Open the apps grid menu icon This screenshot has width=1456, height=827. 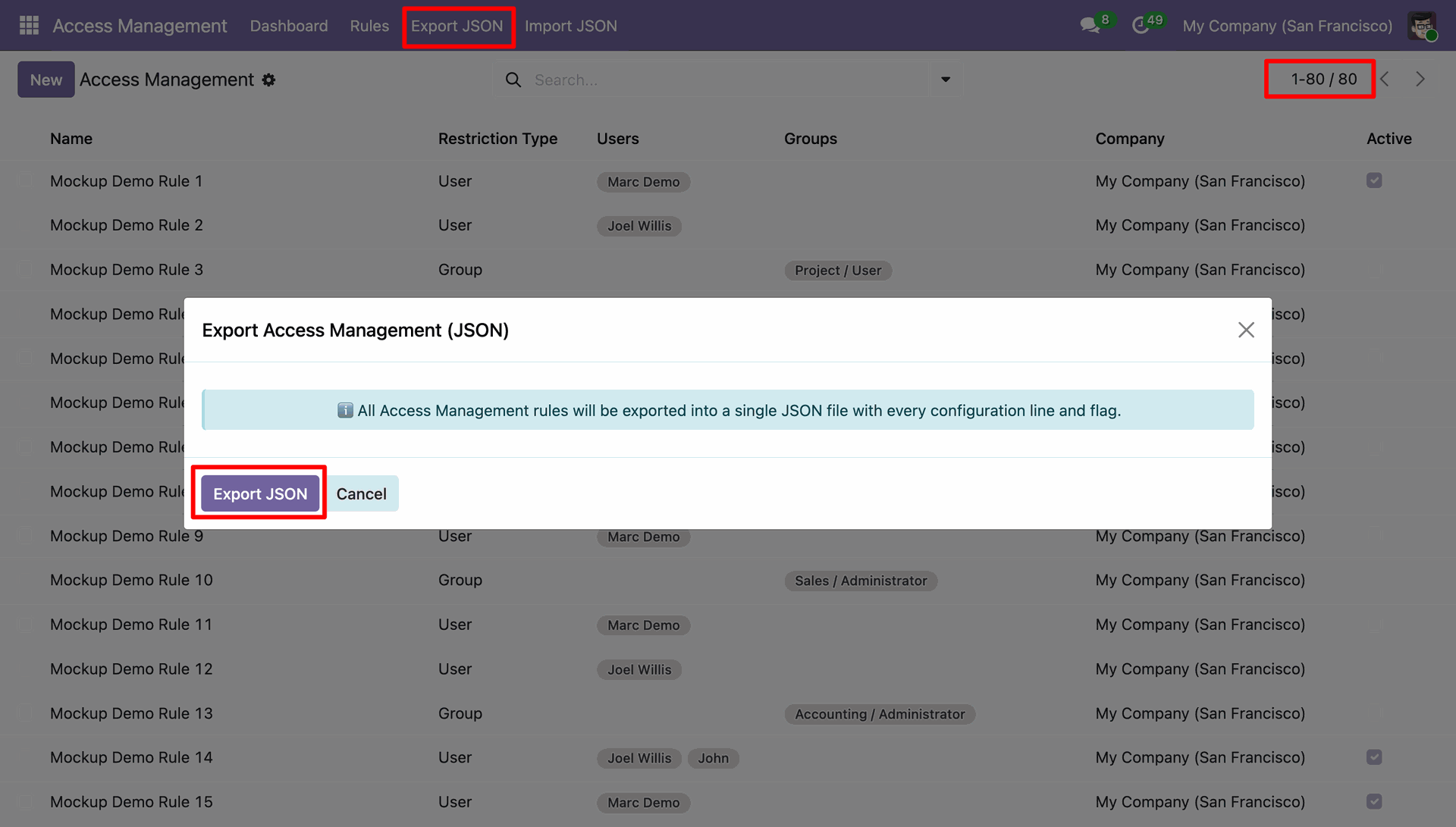[29, 26]
